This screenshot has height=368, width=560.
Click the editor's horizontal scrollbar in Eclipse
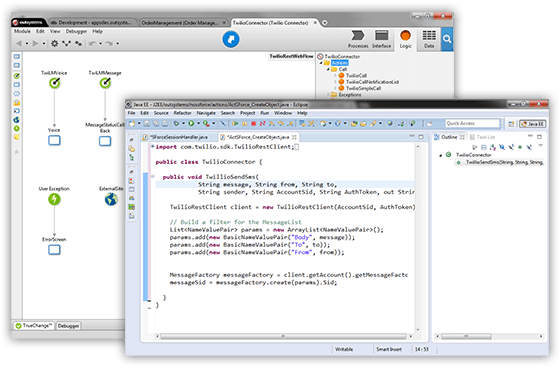(x=283, y=336)
